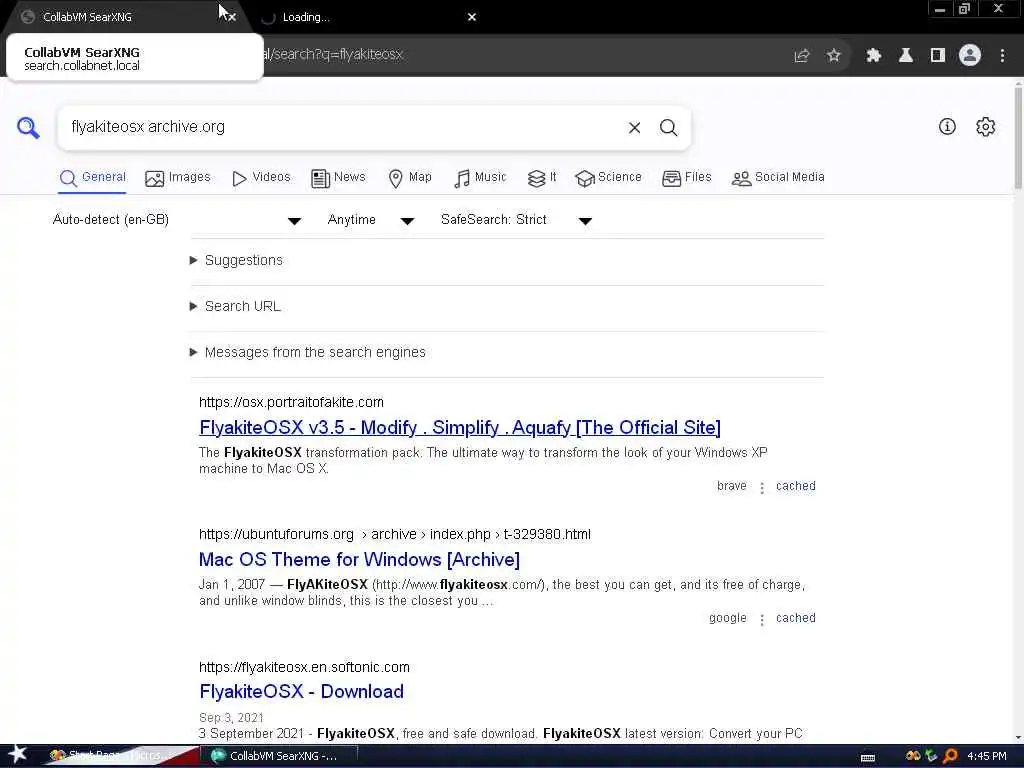The width and height of the screenshot is (1024, 768).
Task: Open the info about page icon
Action: pos(947,127)
